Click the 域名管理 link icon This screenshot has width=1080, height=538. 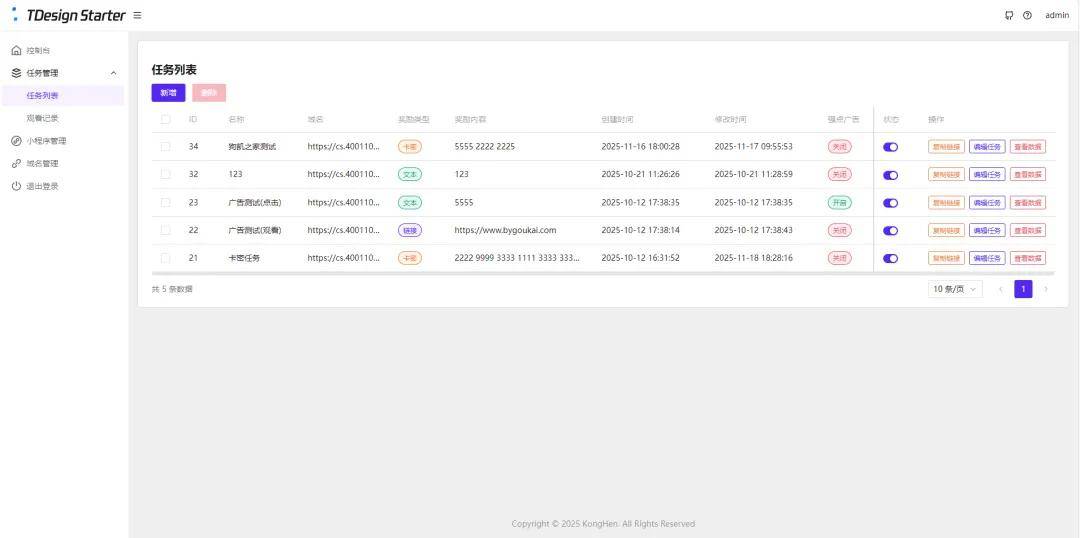tap(16, 163)
